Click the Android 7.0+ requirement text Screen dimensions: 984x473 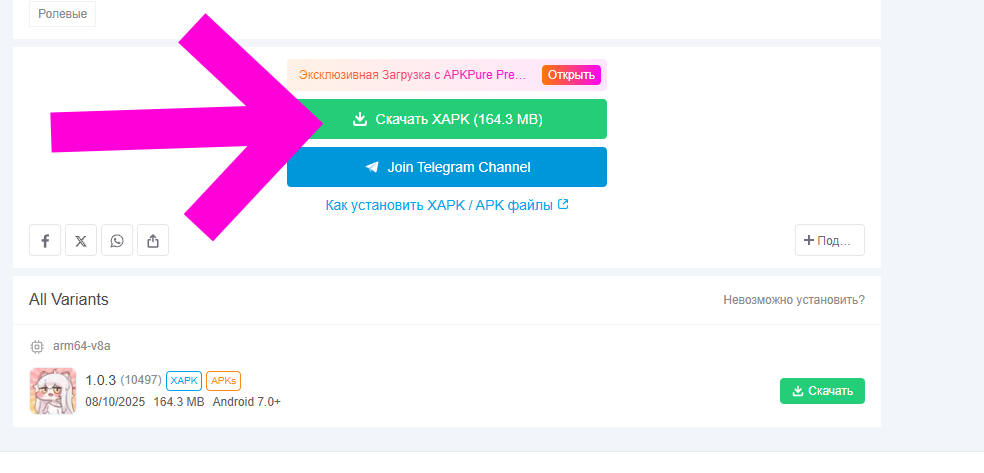(247, 401)
